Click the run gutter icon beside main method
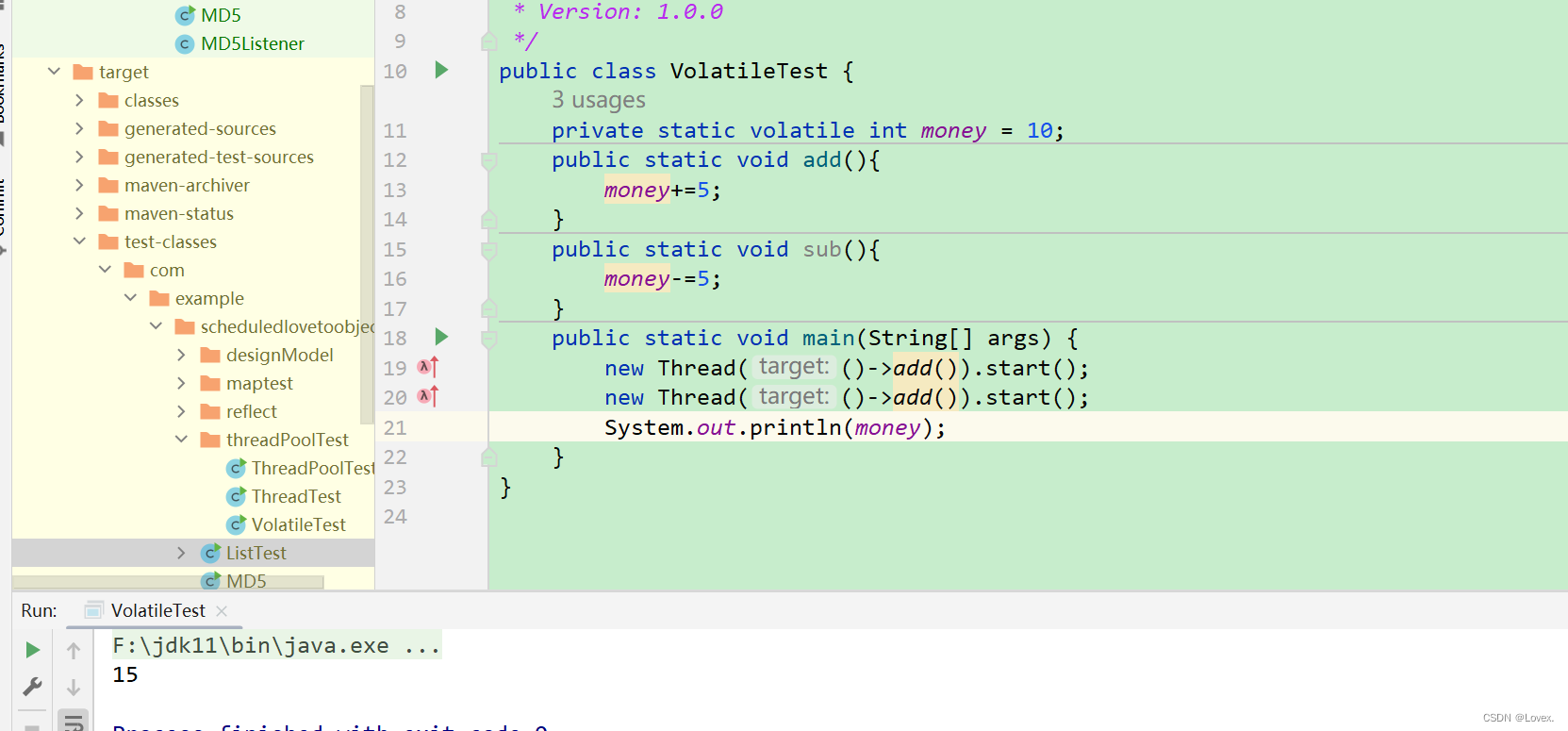Screen dimensions: 1568x731 click(441, 337)
